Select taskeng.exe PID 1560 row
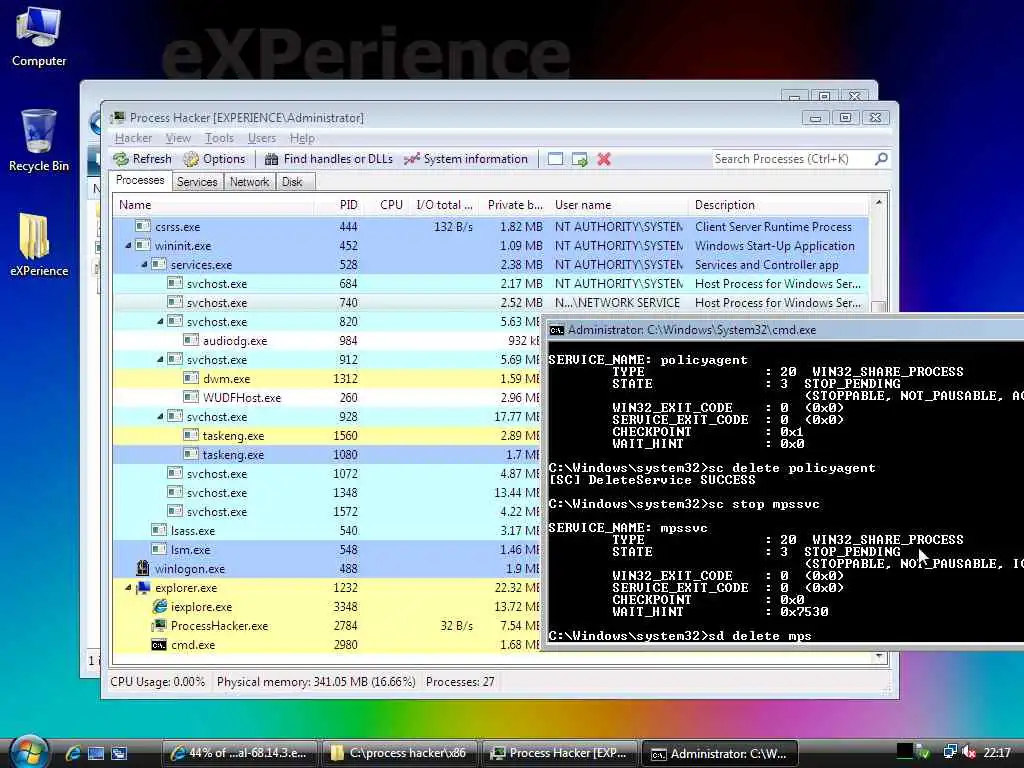The width and height of the screenshot is (1024, 768). coord(326,435)
